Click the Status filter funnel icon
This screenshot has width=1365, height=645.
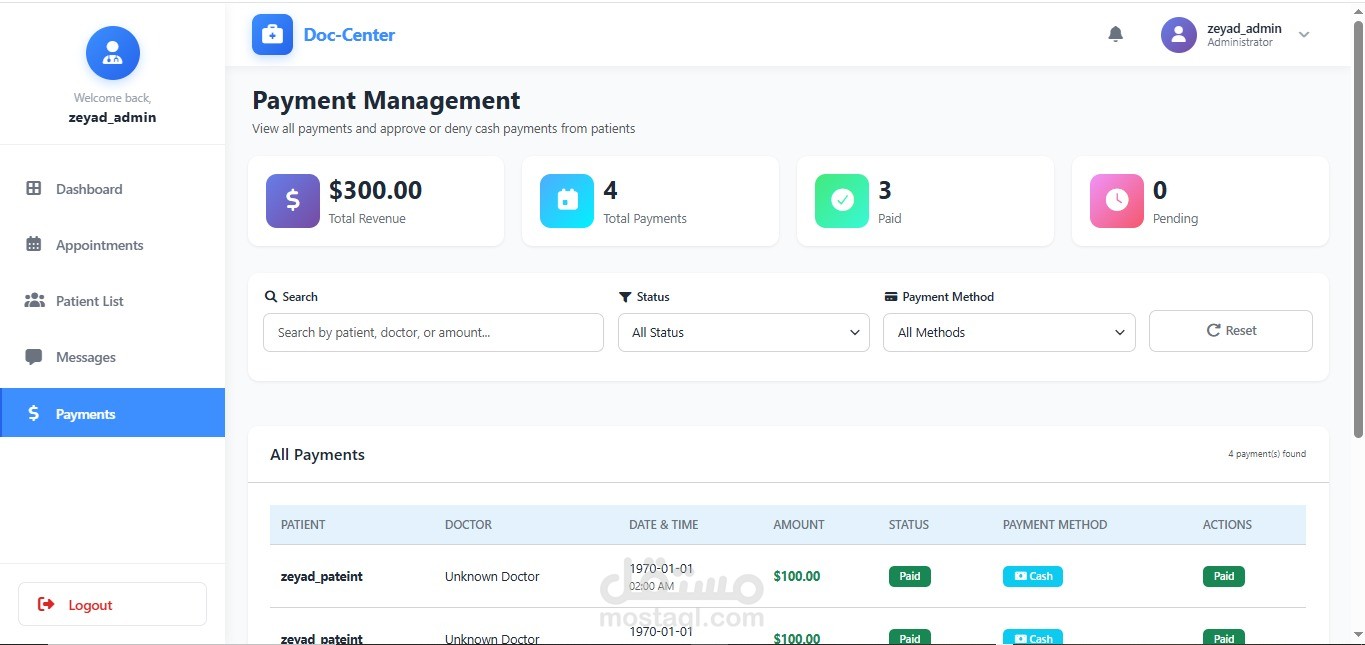pos(625,297)
